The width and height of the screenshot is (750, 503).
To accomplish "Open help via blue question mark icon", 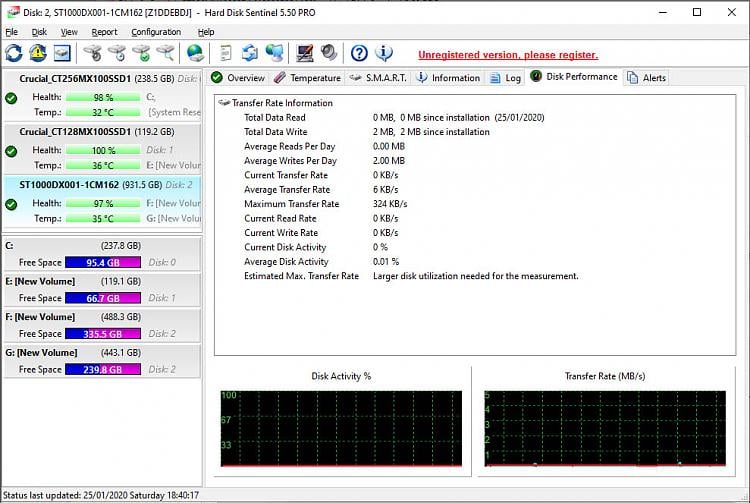I will pyautogui.click(x=359, y=53).
